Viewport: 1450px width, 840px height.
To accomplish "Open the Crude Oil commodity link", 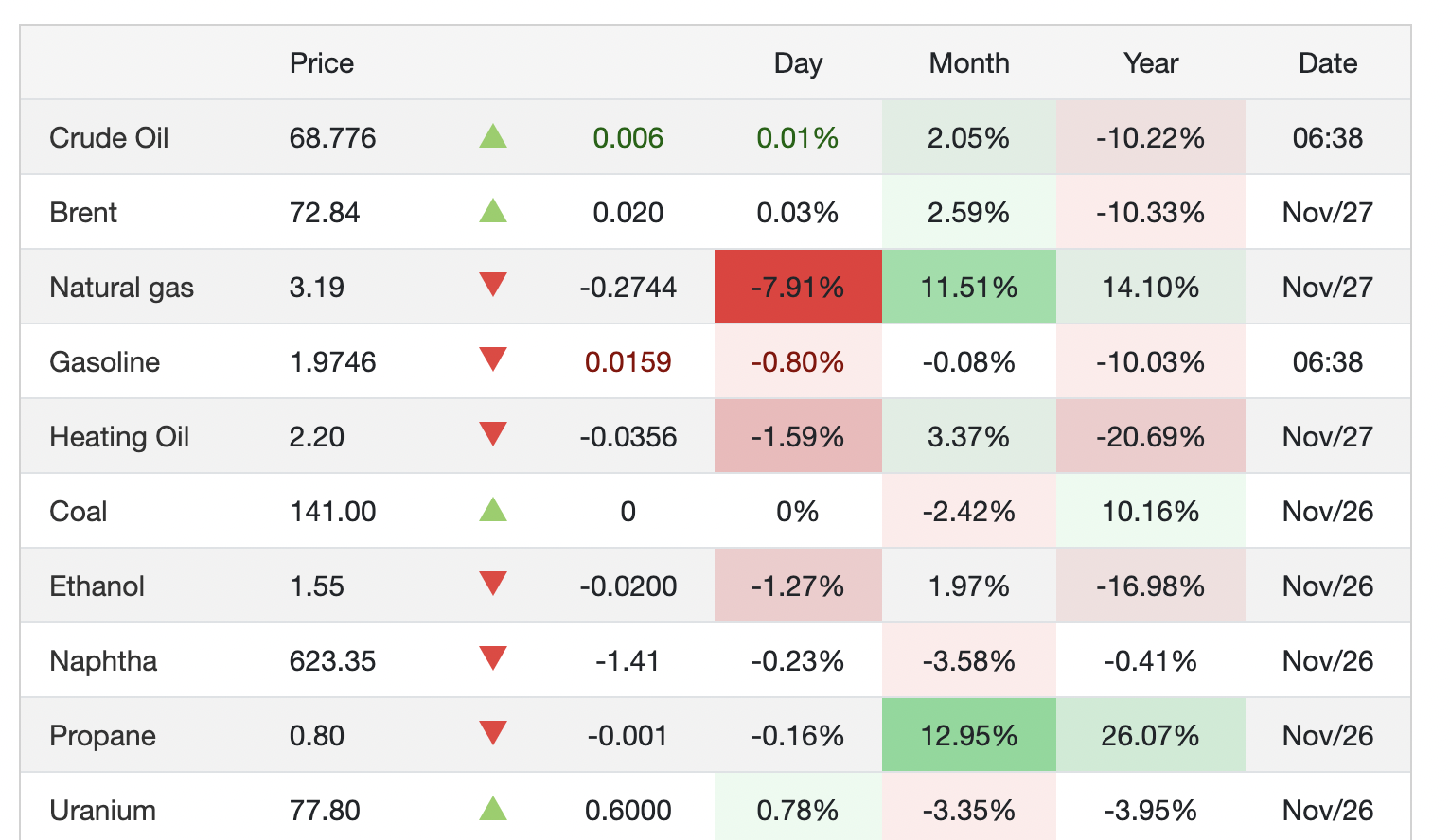I will click(109, 138).
